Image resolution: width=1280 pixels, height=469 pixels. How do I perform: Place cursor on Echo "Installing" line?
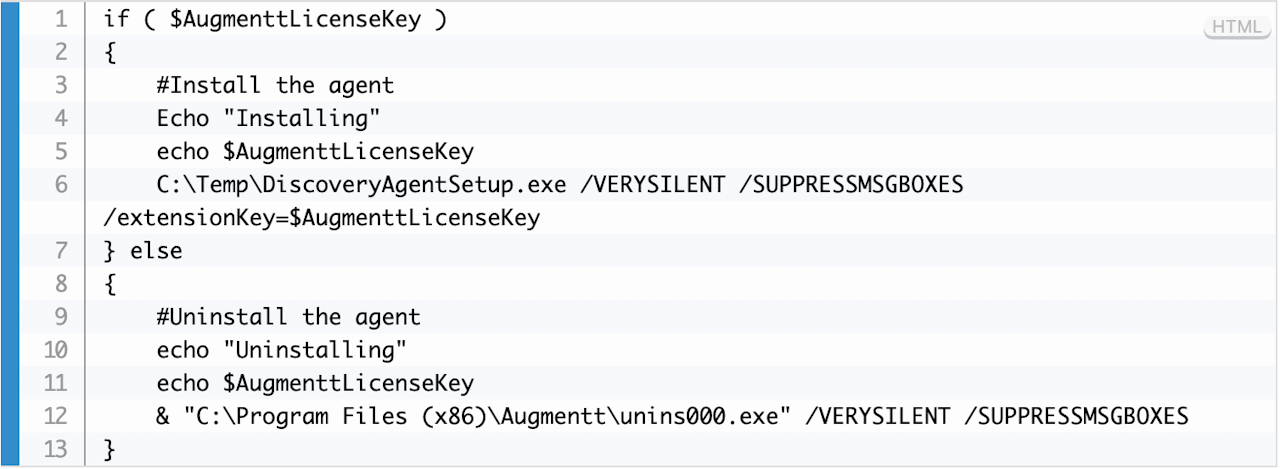[268, 118]
